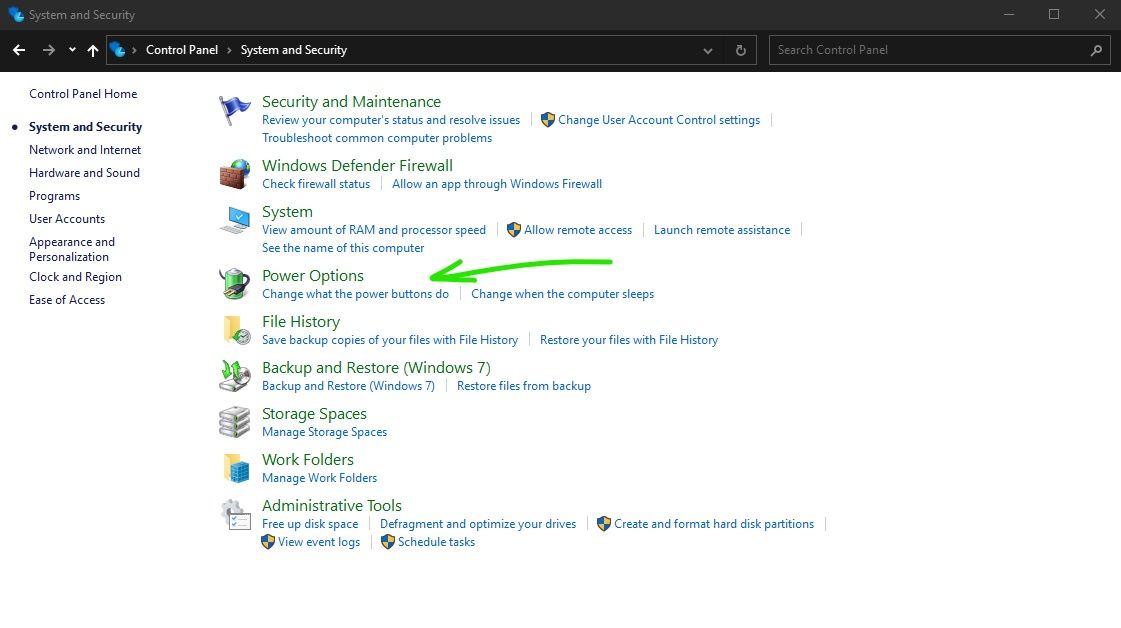Click the title bar Control Panel icon
Image resolution: width=1121 pixels, height=628 pixels.
click(16, 14)
